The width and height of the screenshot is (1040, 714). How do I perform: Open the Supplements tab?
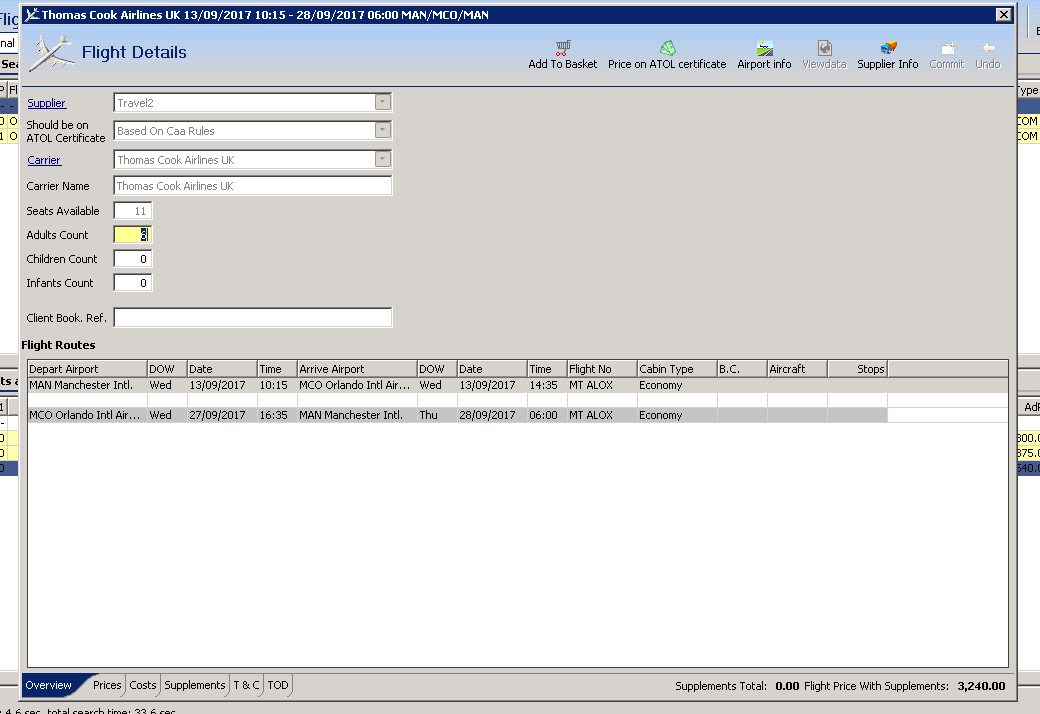coord(195,685)
